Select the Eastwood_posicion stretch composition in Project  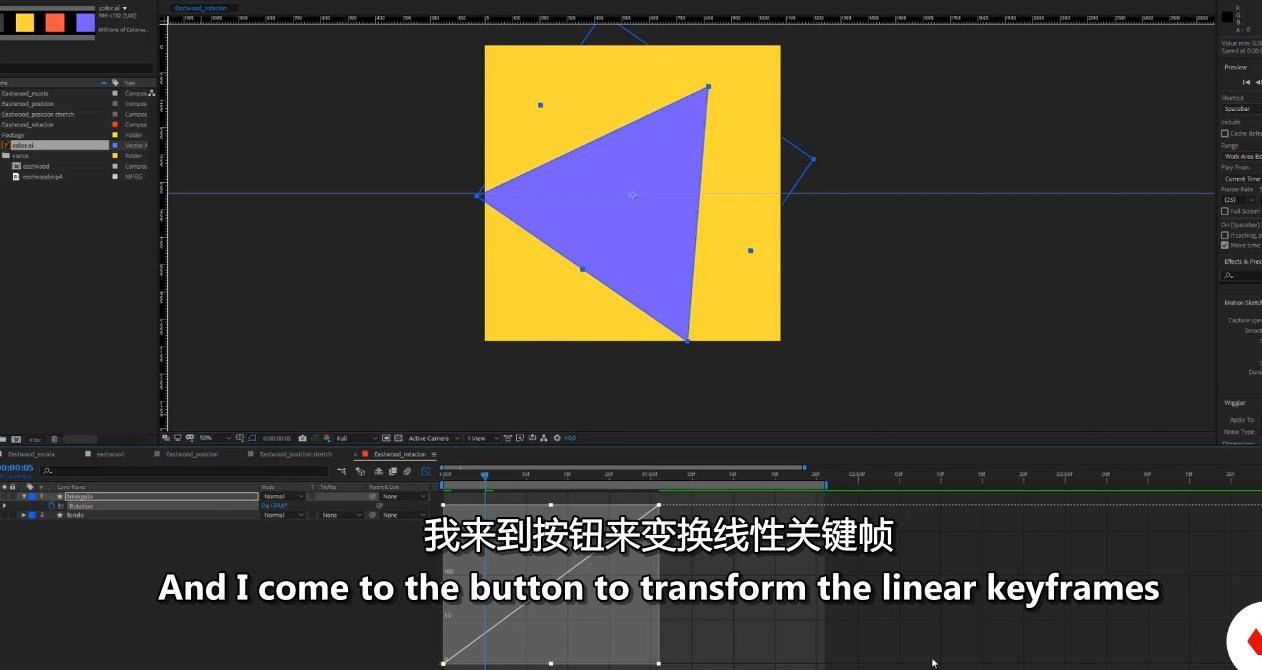[38, 114]
